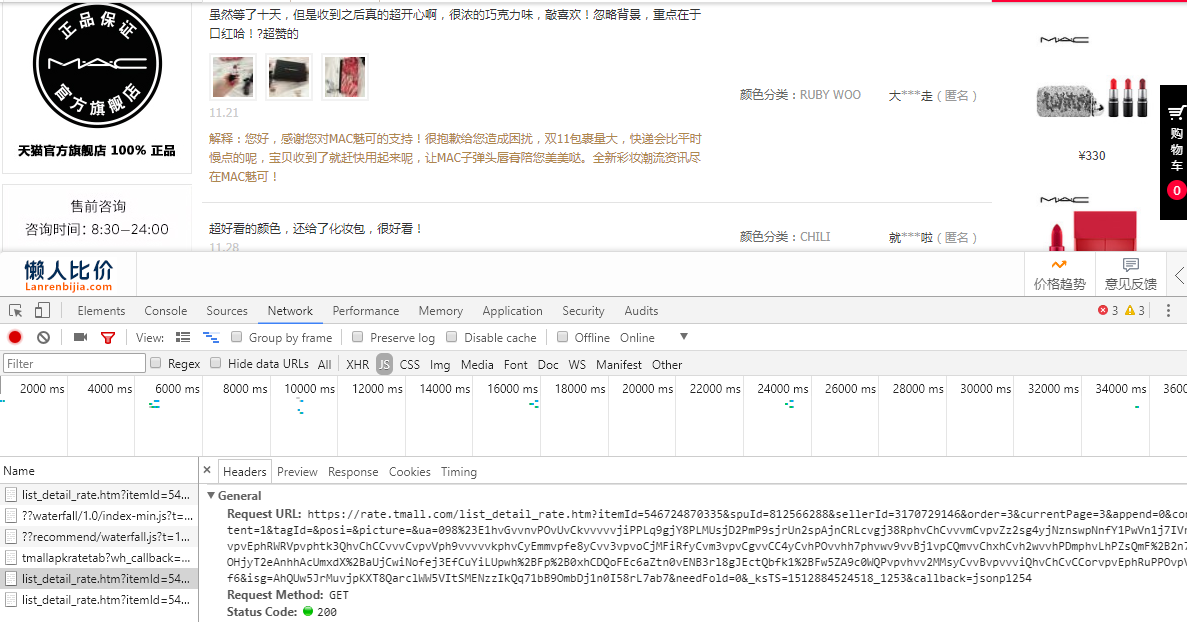Activate the inspect element picker icon
The height and width of the screenshot is (622, 1187).
15,311
